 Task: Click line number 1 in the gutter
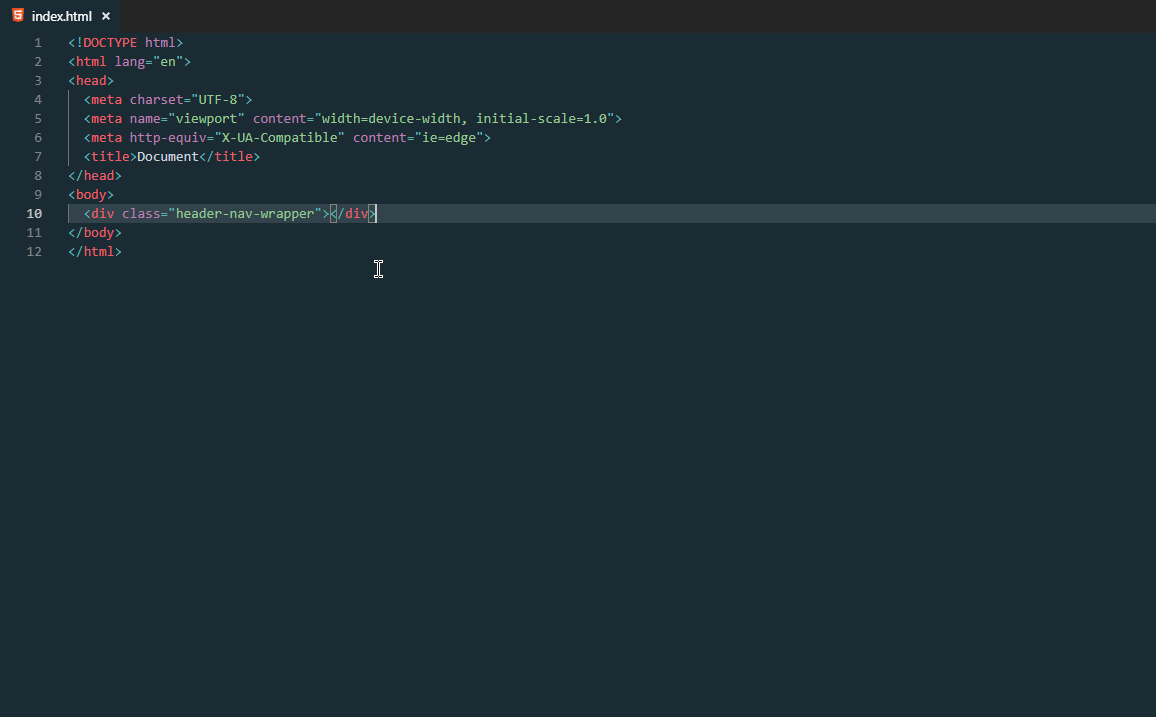pyautogui.click(x=38, y=42)
